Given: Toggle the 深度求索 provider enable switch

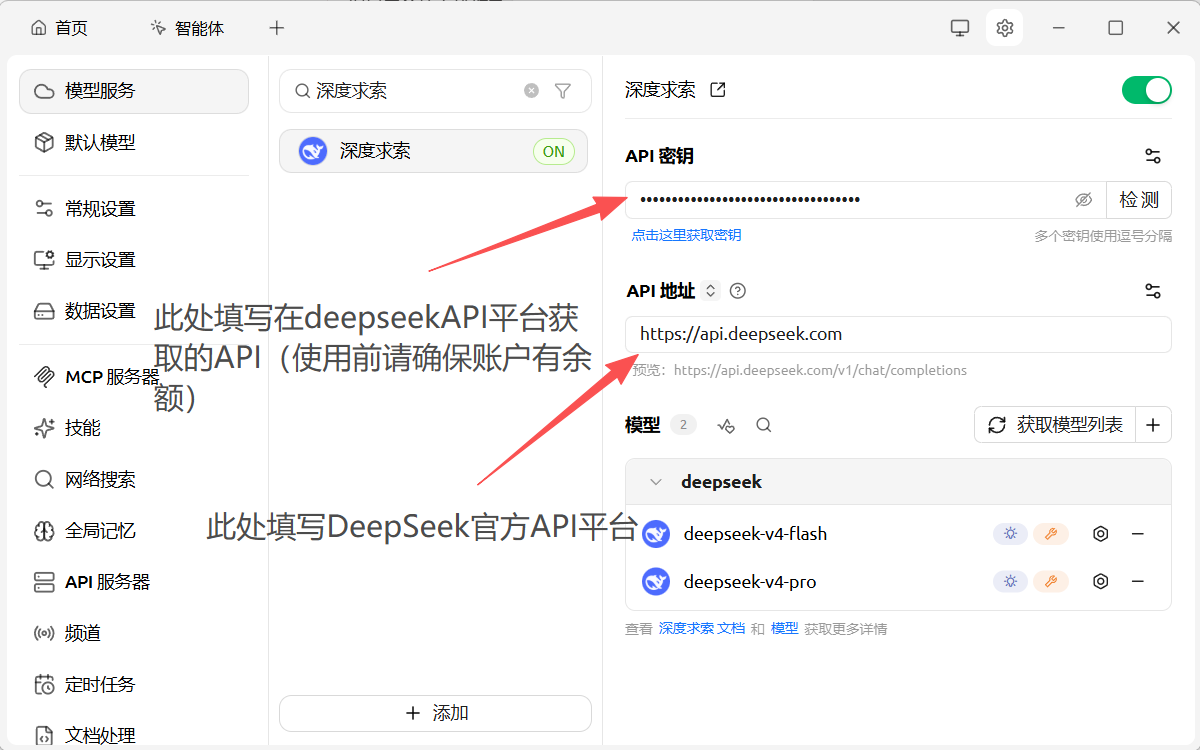Looking at the screenshot, I should [x=1146, y=90].
